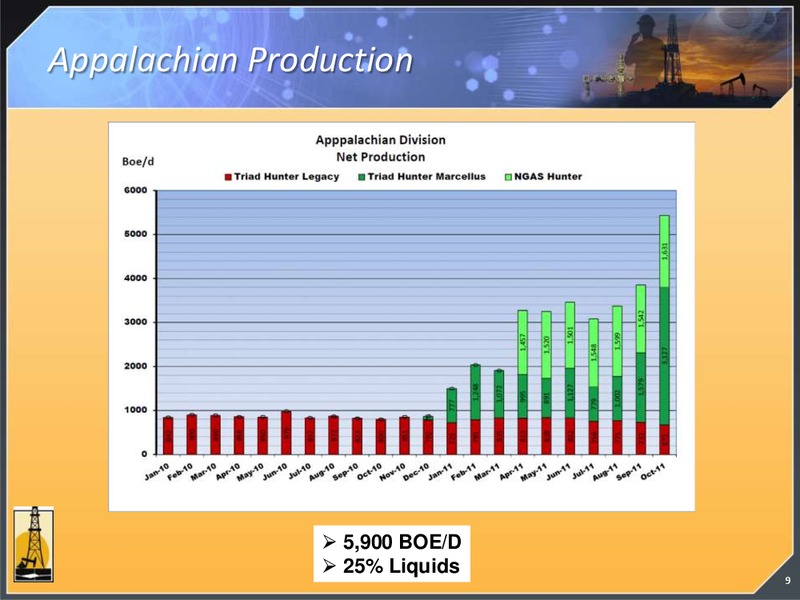Click the '1,548' value in Jul-11 bar

click(x=594, y=353)
